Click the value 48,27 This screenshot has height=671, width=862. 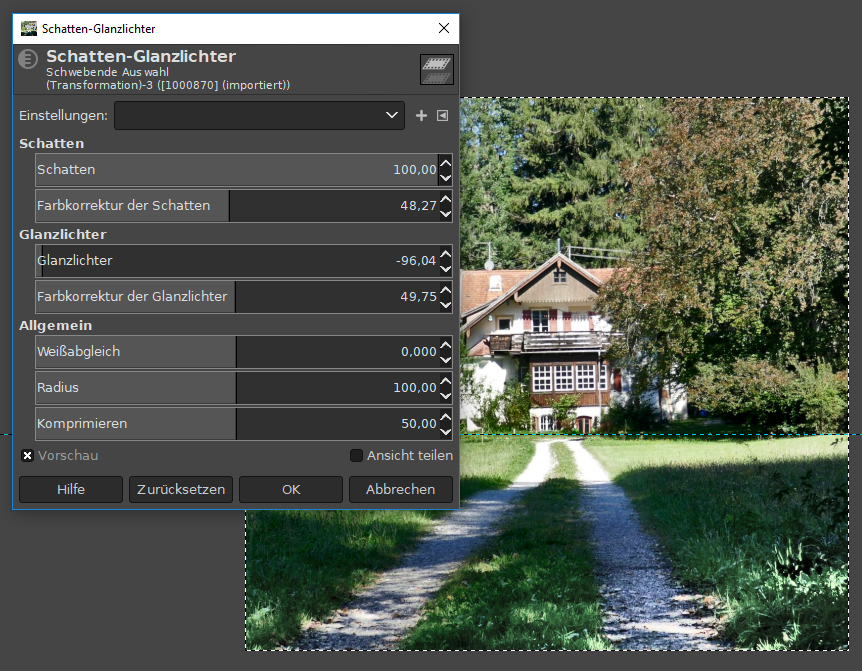tap(418, 206)
